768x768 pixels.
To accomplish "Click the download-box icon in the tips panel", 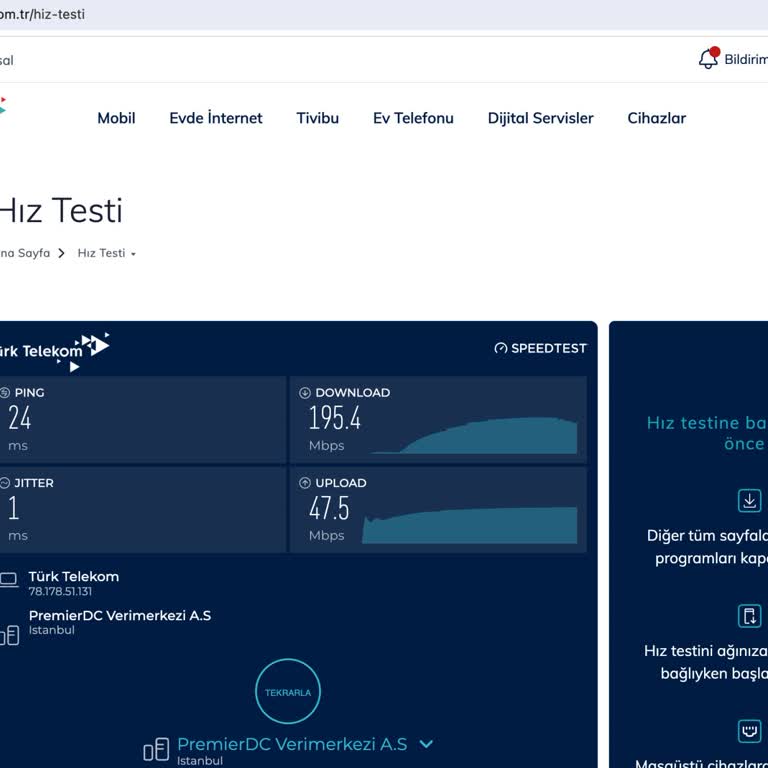I will click(x=749, y=500).
